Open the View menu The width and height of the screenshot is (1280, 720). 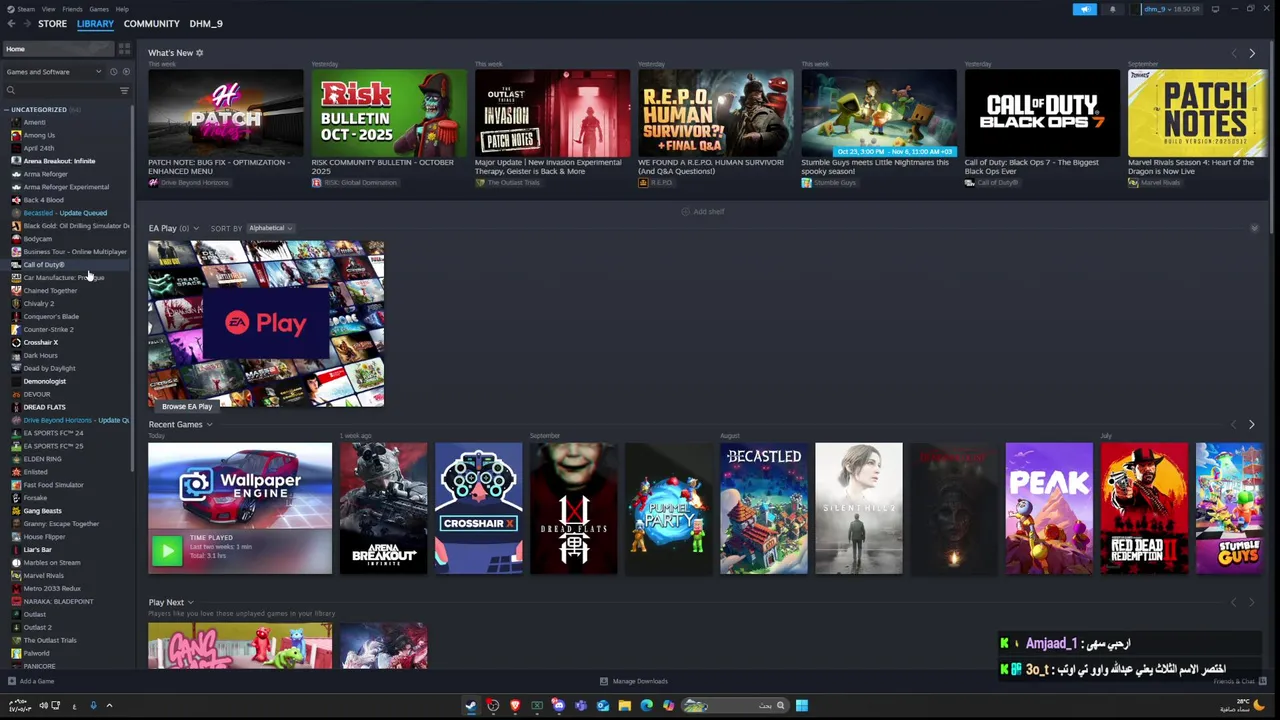[48, 9]
